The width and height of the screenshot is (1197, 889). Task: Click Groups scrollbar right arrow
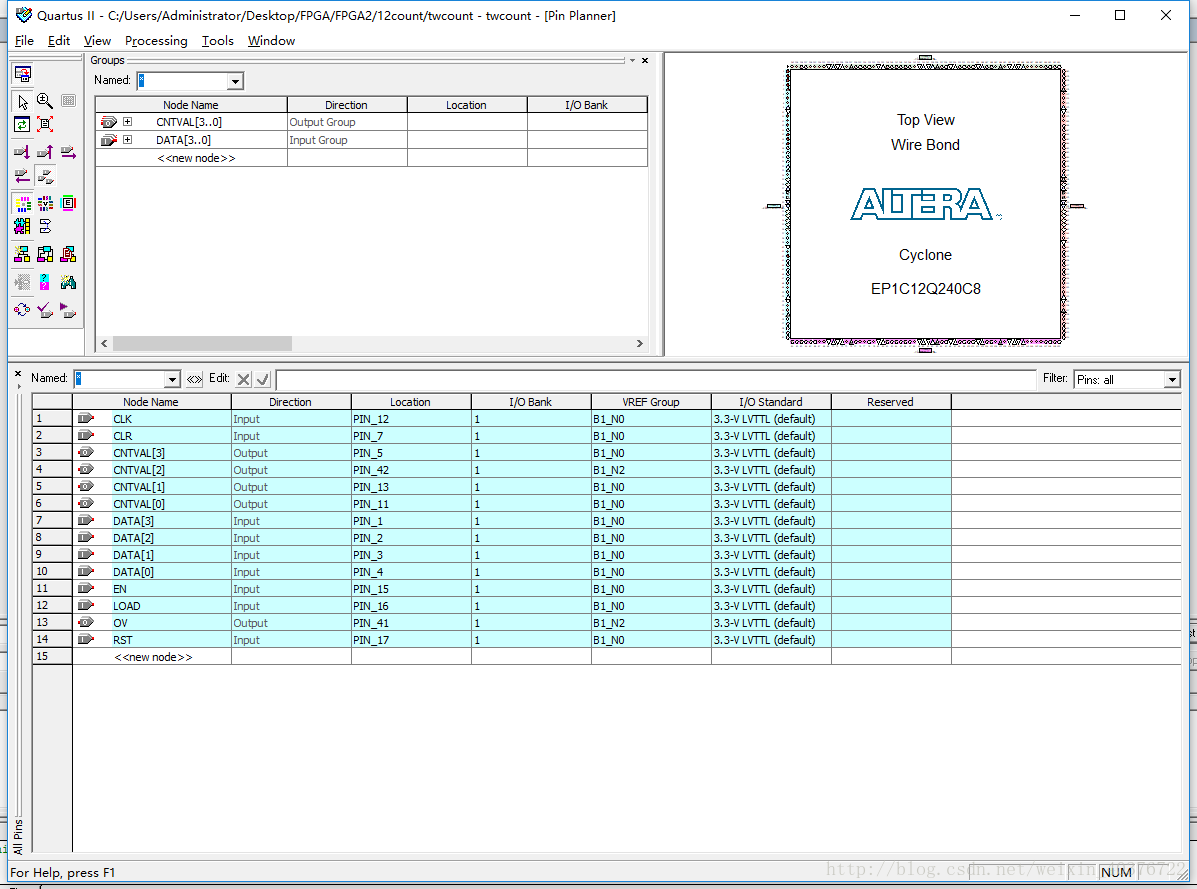pos(640,343)
